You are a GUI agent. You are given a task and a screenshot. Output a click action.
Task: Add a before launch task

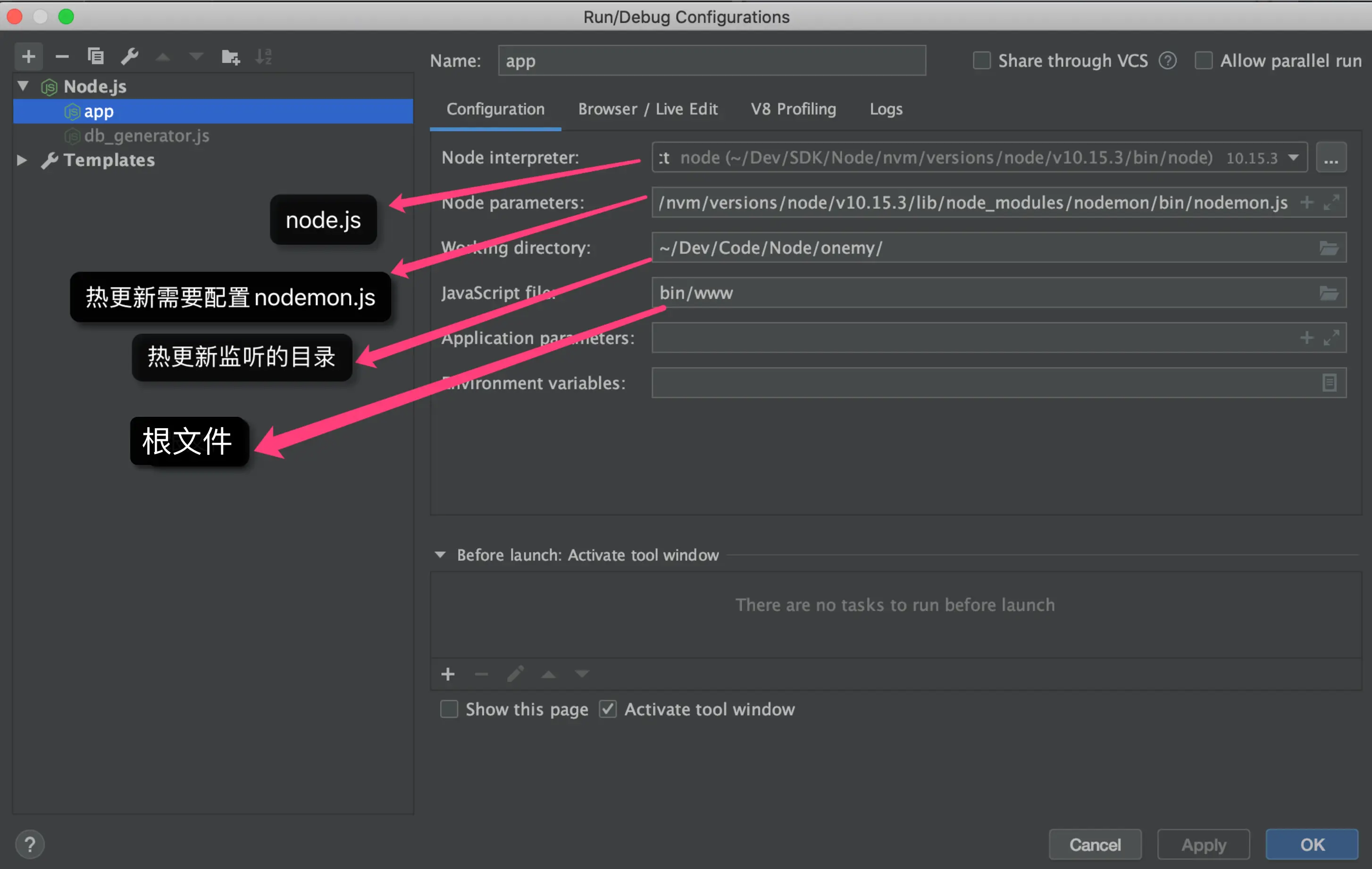pos(448,674)
